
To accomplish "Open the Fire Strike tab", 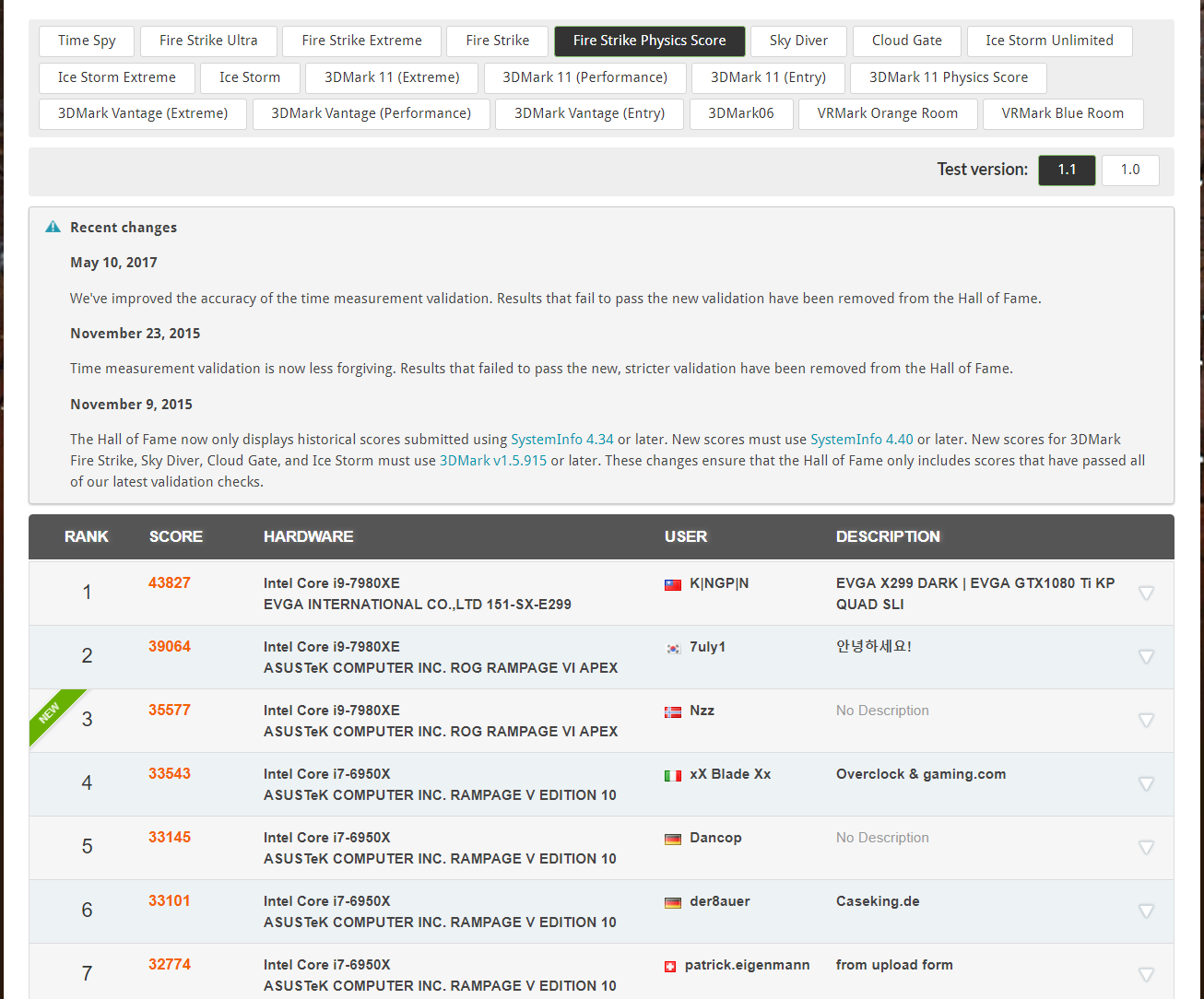I will (498, 41).
